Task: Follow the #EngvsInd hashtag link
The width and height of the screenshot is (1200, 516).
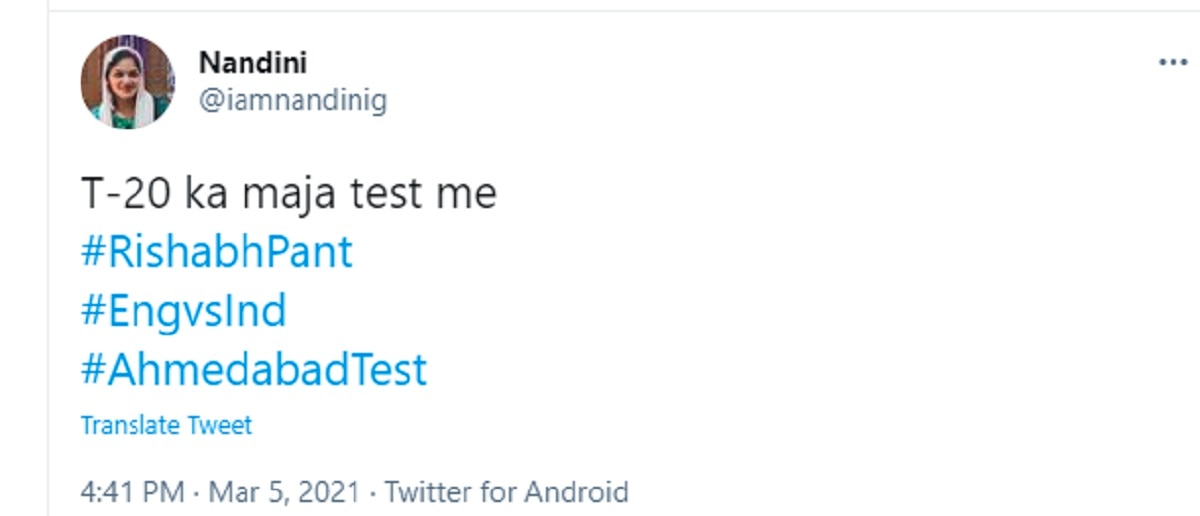Action: (x=183, y=311)
